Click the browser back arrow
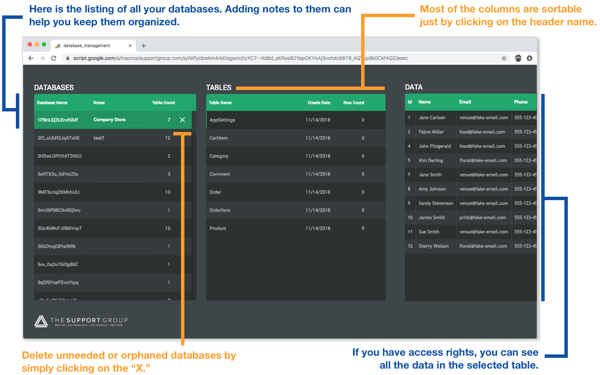 click(31, 58)
